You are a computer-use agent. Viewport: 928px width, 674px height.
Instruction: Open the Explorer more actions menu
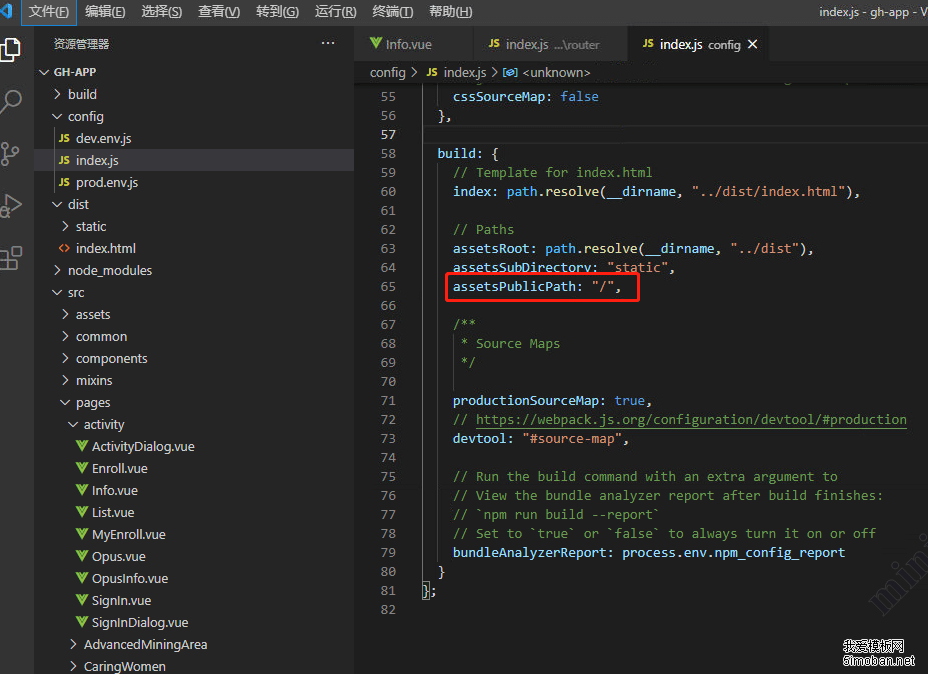pyautogui.click(x=328, y=43)
